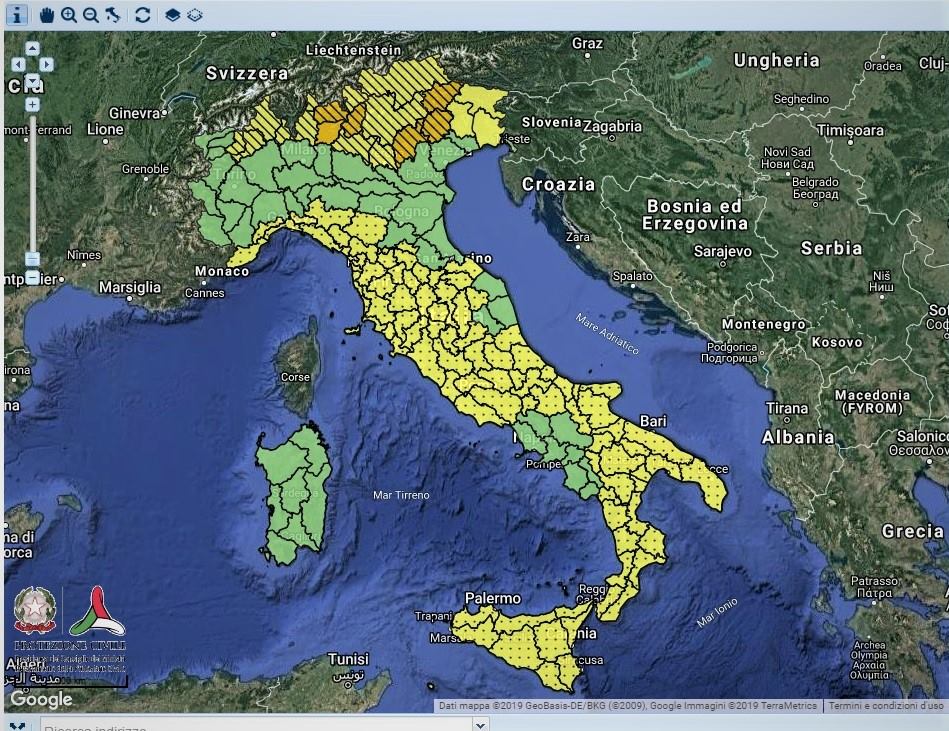Viewport: 949px width, 731px height.
Task: Click the Ungheria country label
Action: click(777, 61)
